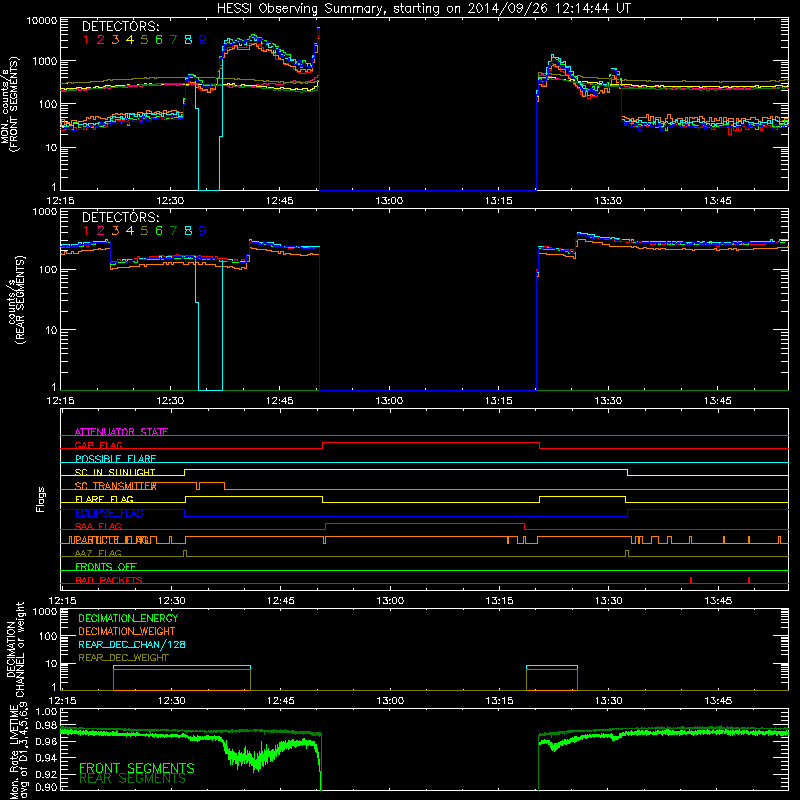Select dark green detector 7 in front segments legend
Screen dimensions: 800x800
click(173, 40)
